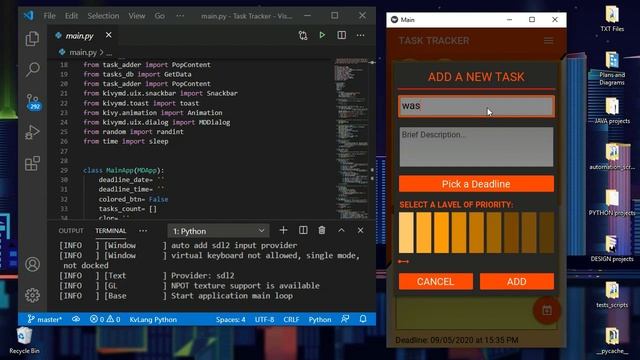This screenshot has height=360, width=640.
Task: Open the Manage gear in activity bar
Action: [x=32, y=295]
